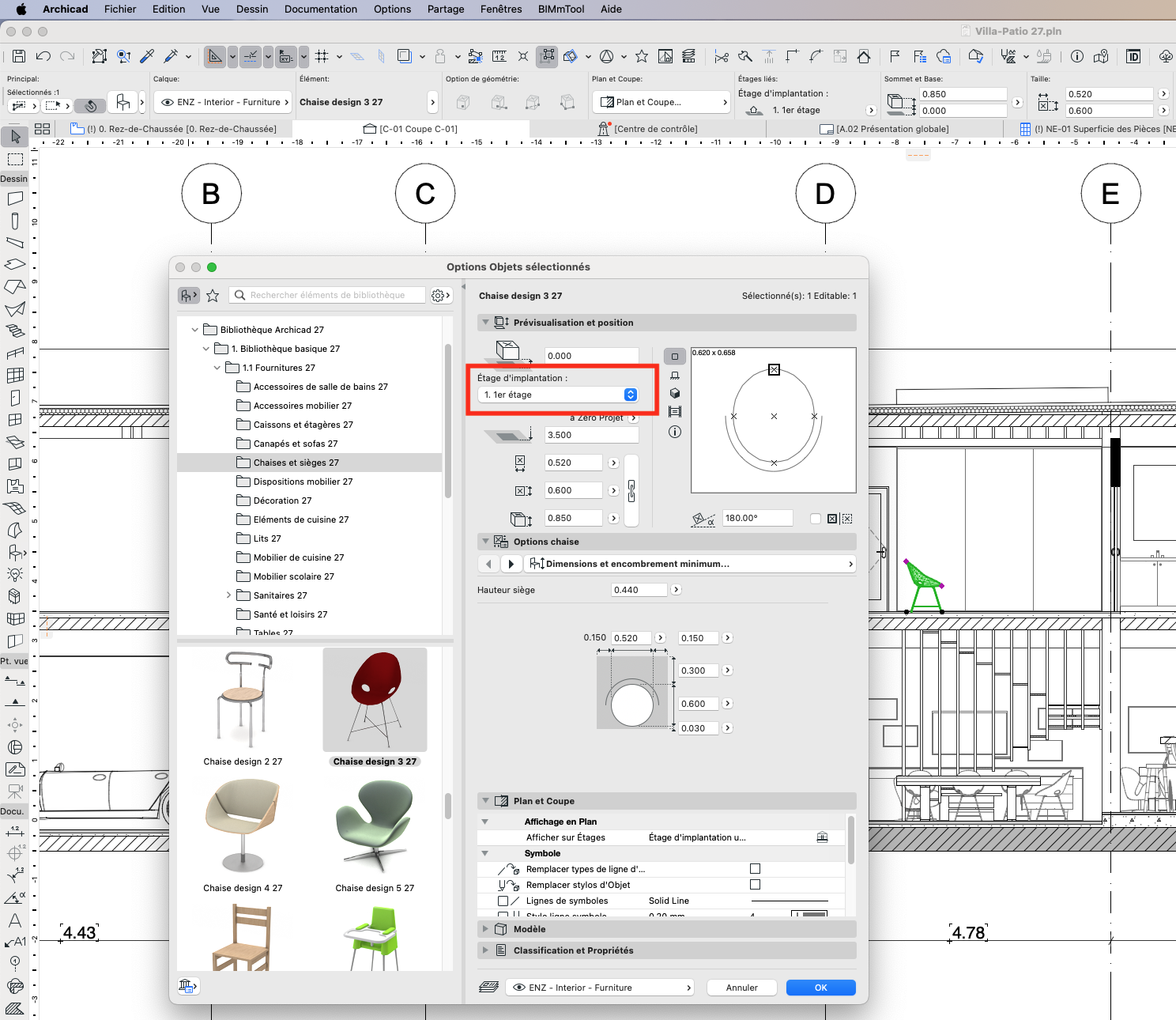Screen dimensions: 1176x1020
Task: Click the flag markup toolbar icon
Action: [895, 56]
